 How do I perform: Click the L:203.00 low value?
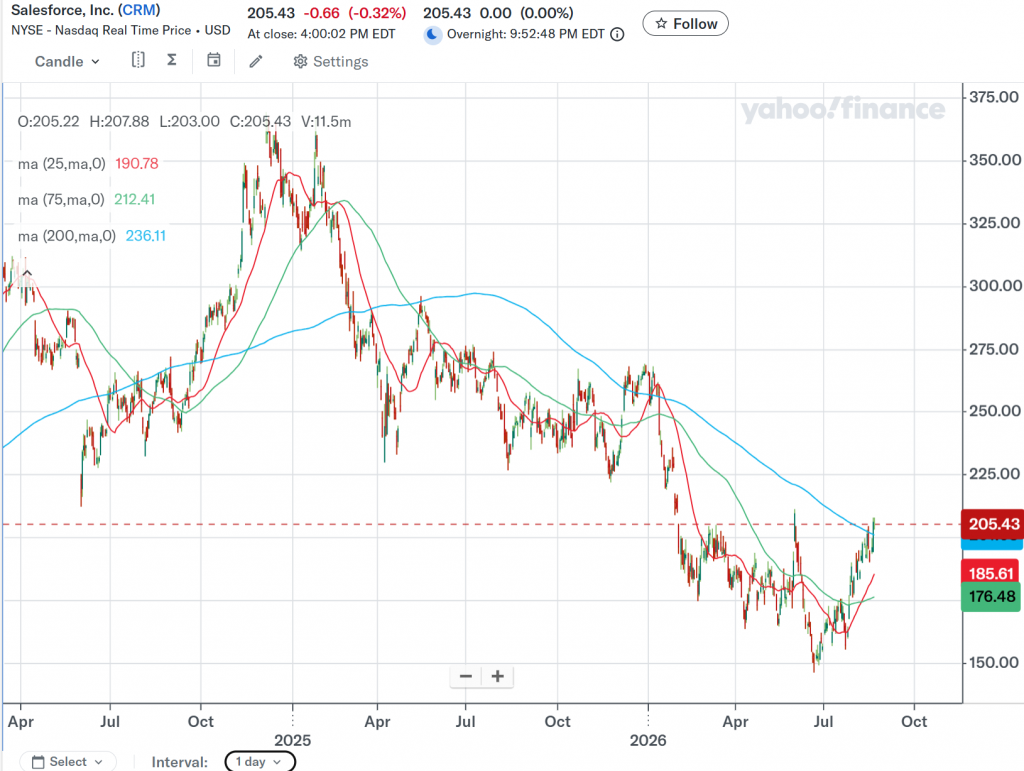(x=189, y=121)
